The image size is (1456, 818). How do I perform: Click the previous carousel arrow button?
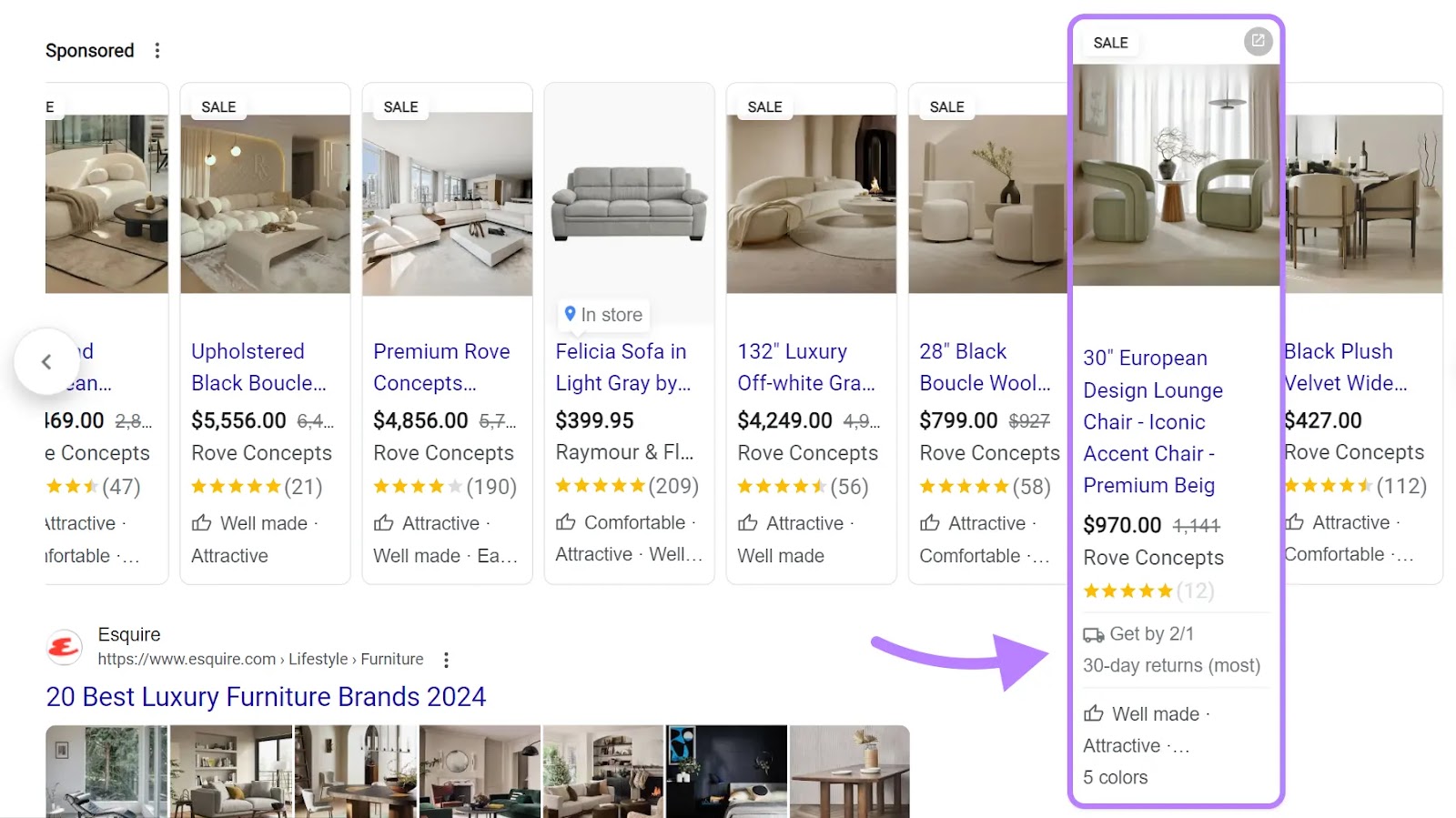[46, 361]
